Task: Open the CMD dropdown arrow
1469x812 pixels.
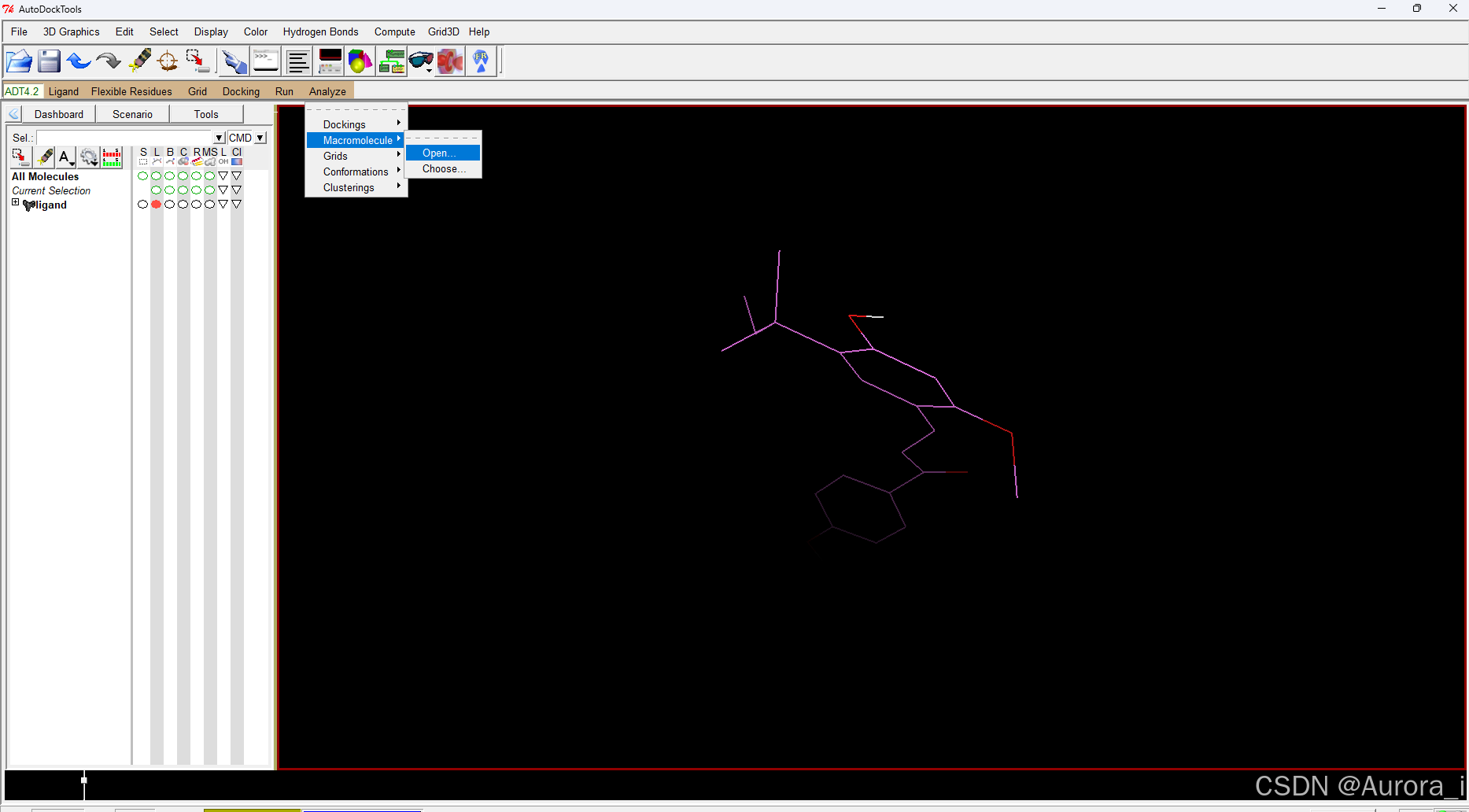Action: click(260, 138)
